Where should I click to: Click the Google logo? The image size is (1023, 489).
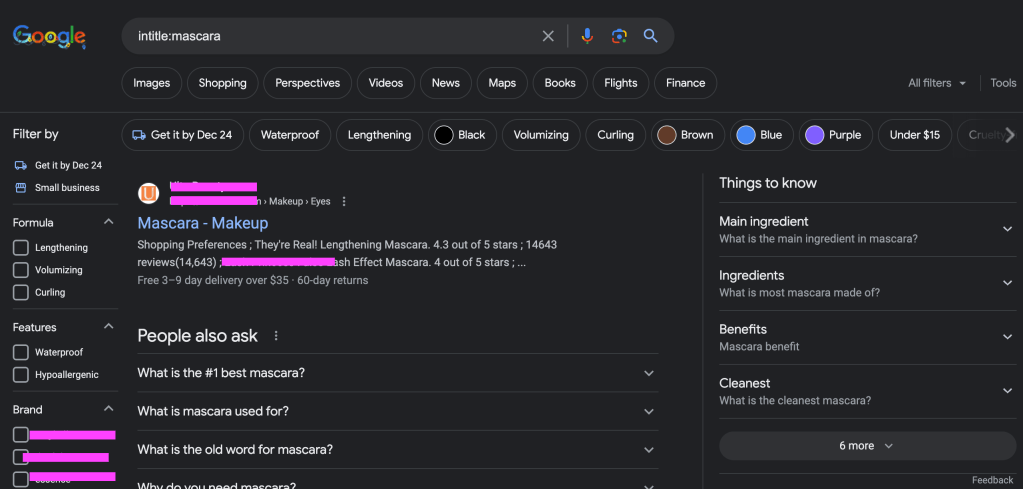point(49,36)
